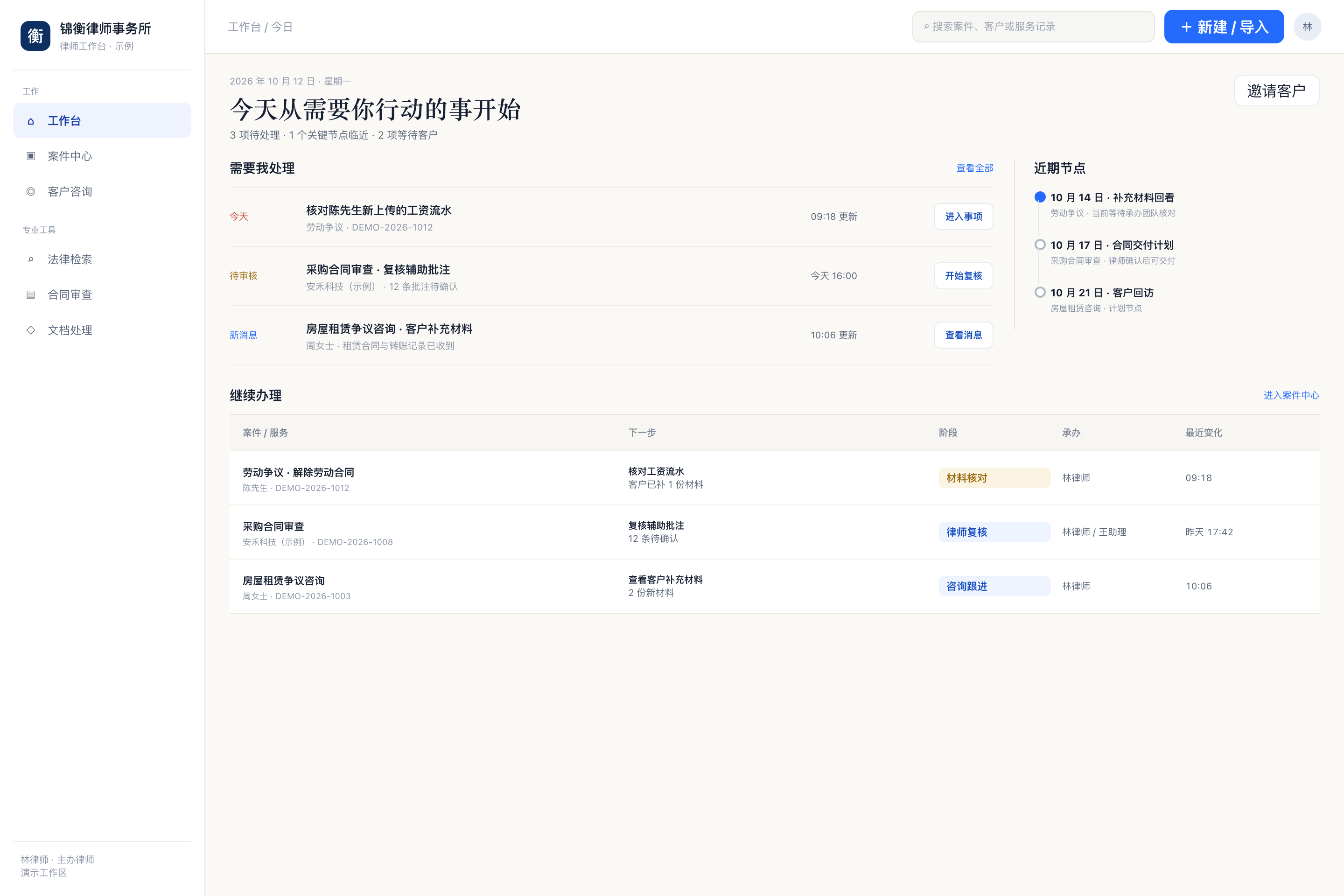This screenshot has height=896, width=1344.
Task: Click the search icon in search box
Action: (926, 27)
